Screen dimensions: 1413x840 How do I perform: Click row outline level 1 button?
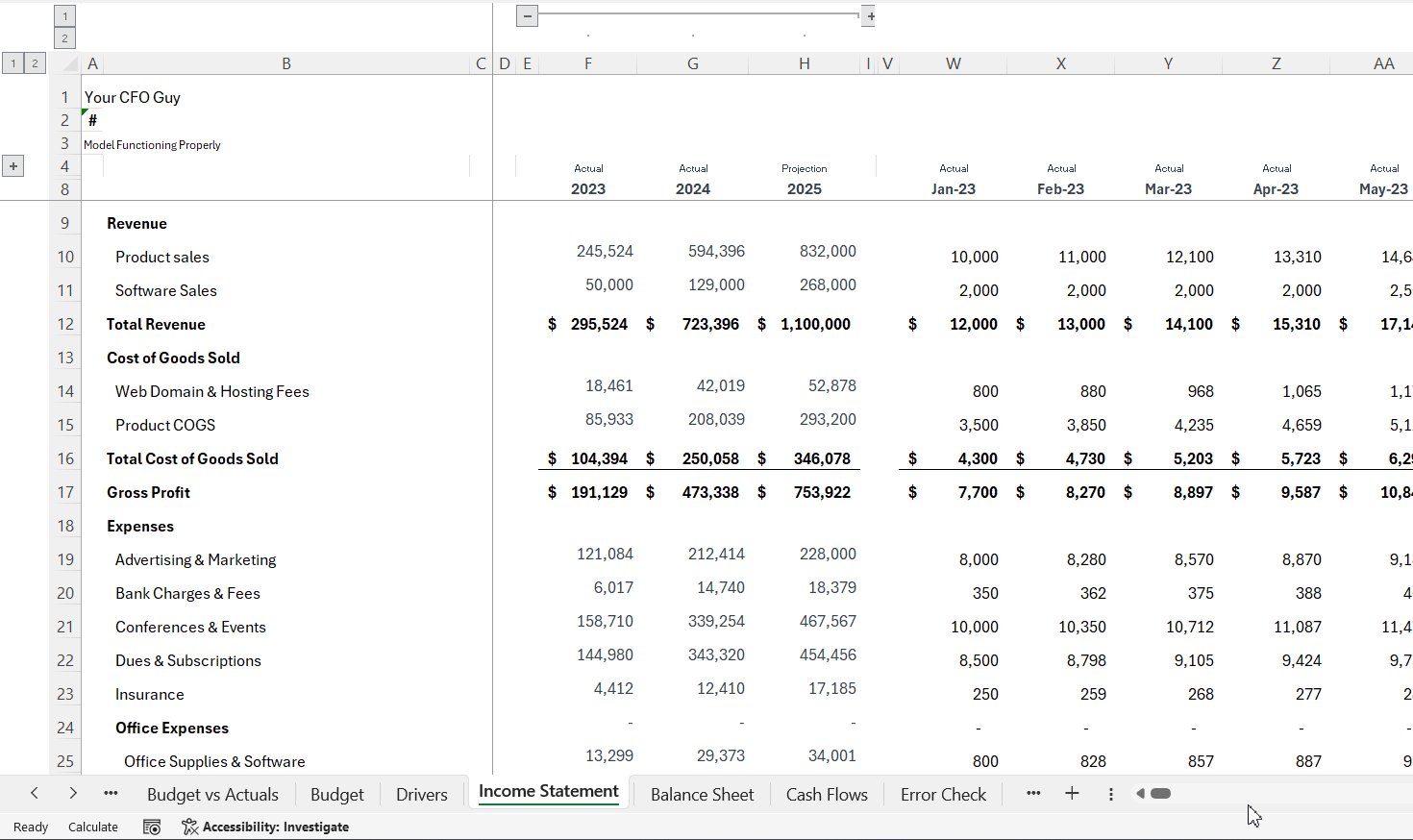[13, 63]
